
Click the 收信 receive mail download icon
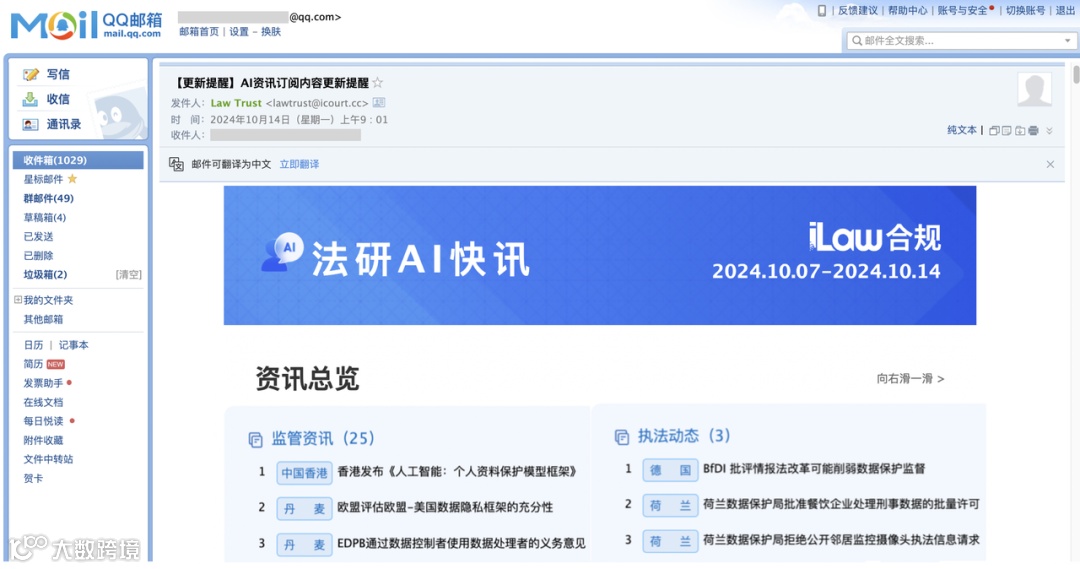[30, 99]
